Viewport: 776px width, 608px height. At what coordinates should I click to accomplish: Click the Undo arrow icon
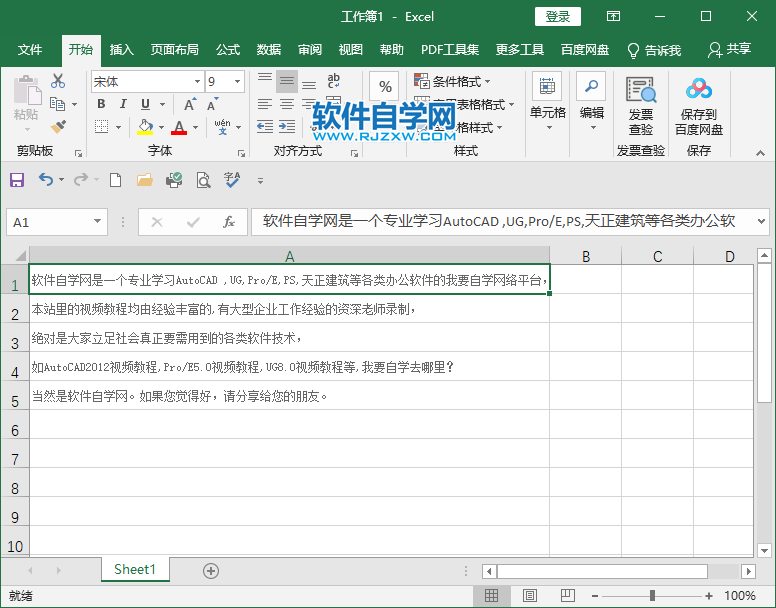click(x=46, y=180)
